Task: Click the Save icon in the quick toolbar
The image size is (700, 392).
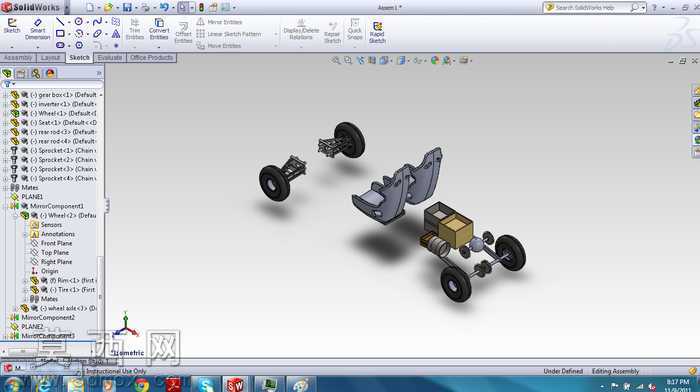Action: point(127,8)
